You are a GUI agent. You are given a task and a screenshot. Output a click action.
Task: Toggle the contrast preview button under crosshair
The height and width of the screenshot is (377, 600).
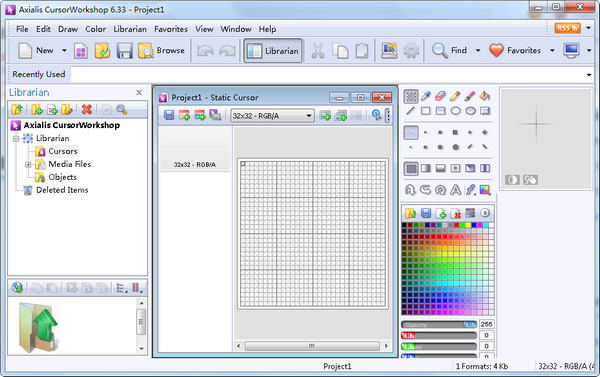[x=512, y=180]
